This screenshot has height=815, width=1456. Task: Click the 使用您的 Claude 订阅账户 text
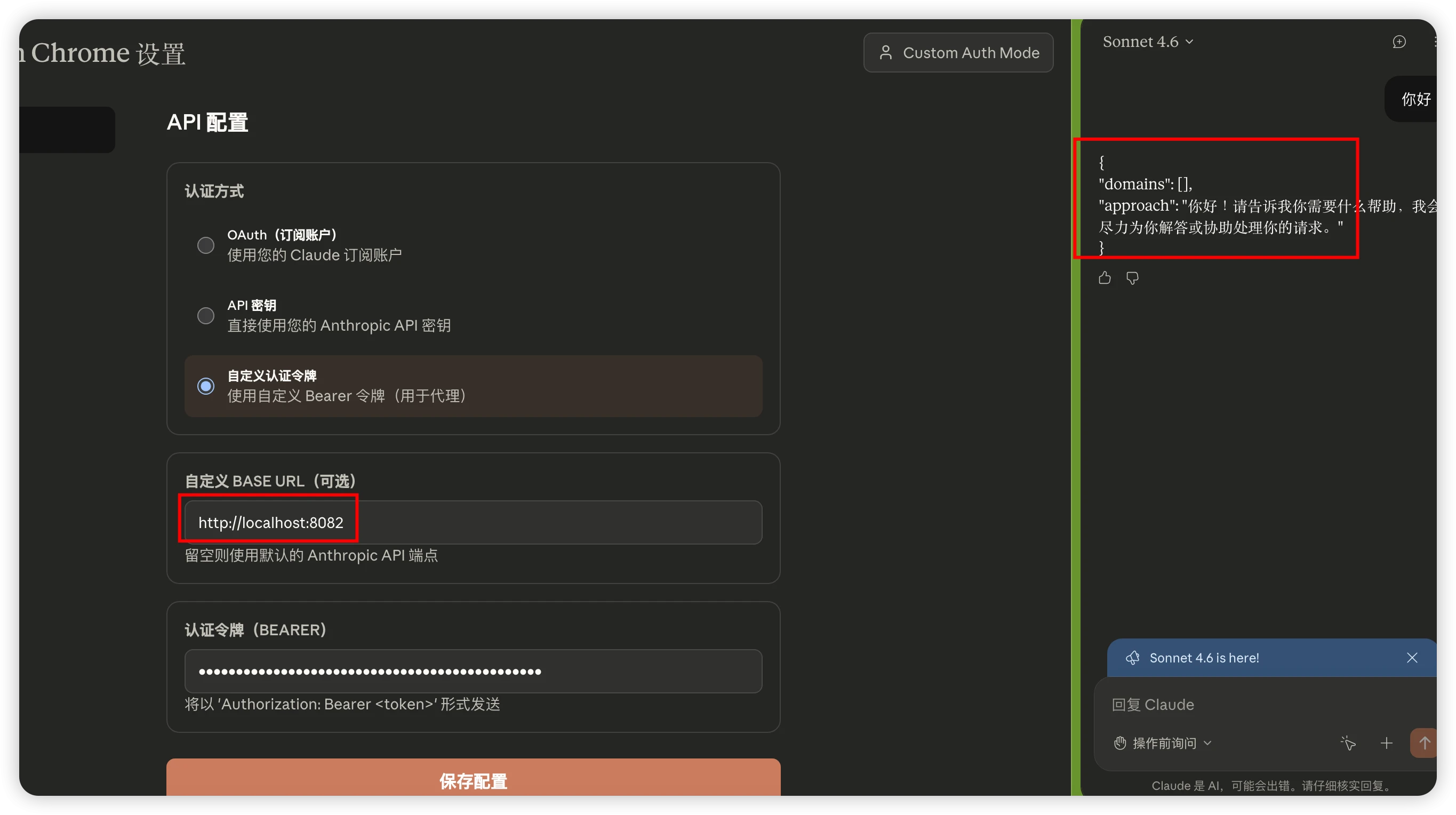pyautogui.click(x=314, y=255)
